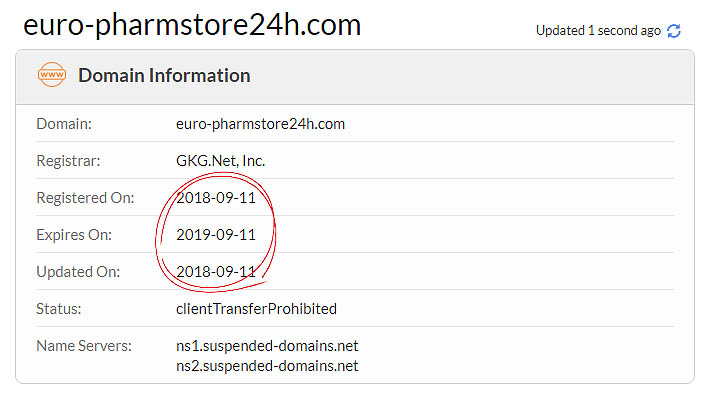The width and height of the screenshot is (711, 396).
Task: Click the orange www globe icon
Action: tap(52, 74)
